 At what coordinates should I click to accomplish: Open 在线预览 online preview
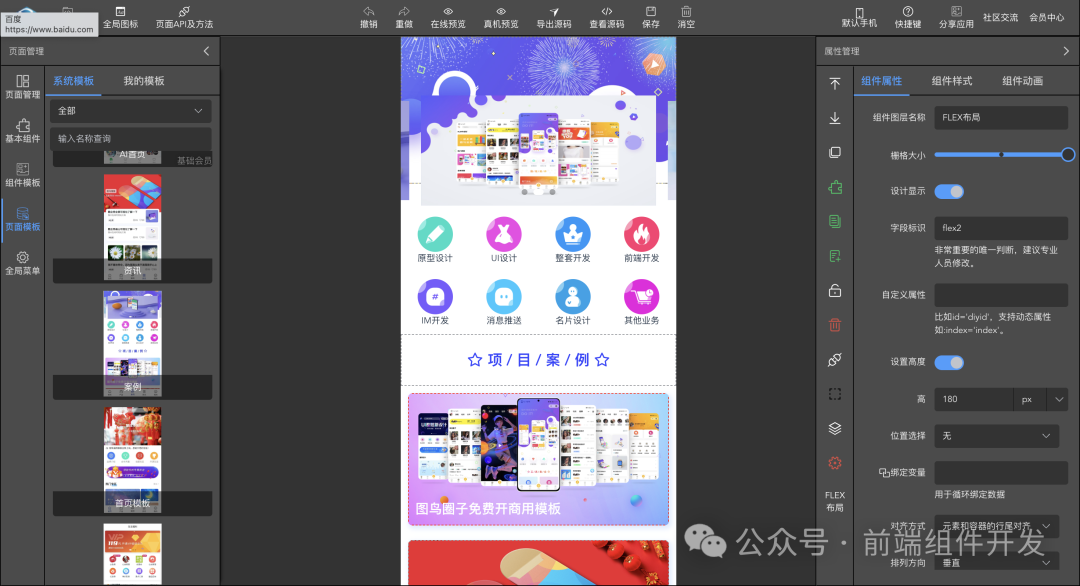click(448, 17)
